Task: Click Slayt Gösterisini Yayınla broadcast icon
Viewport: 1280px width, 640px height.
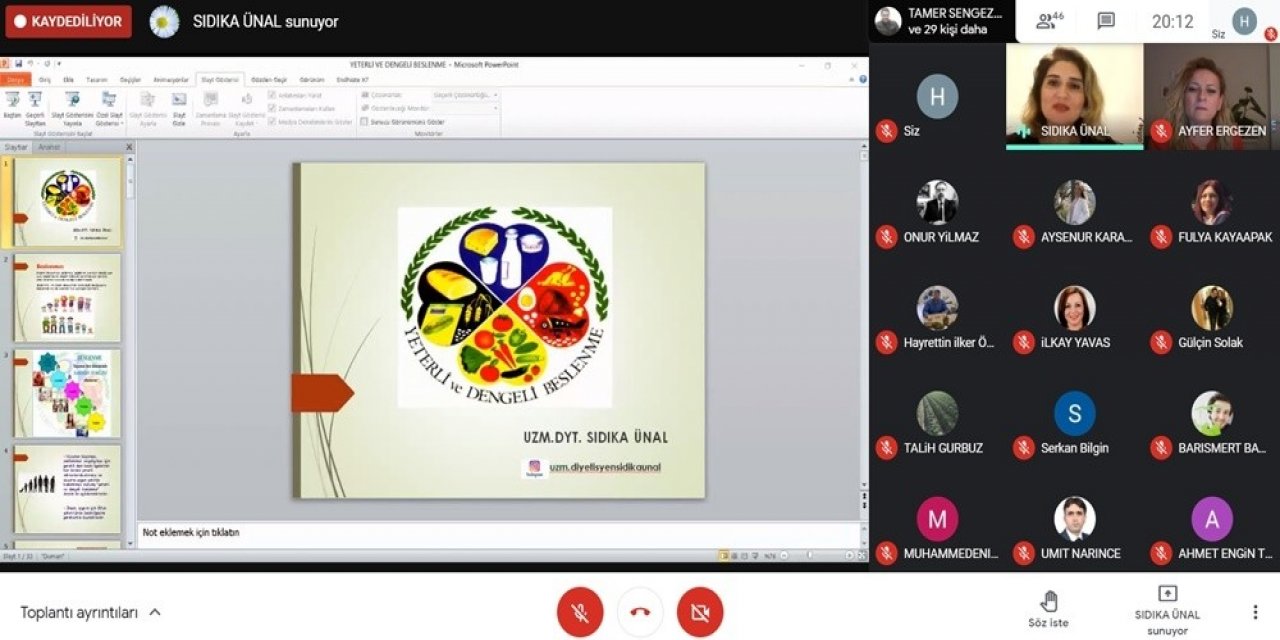Action: click(72, 108)
